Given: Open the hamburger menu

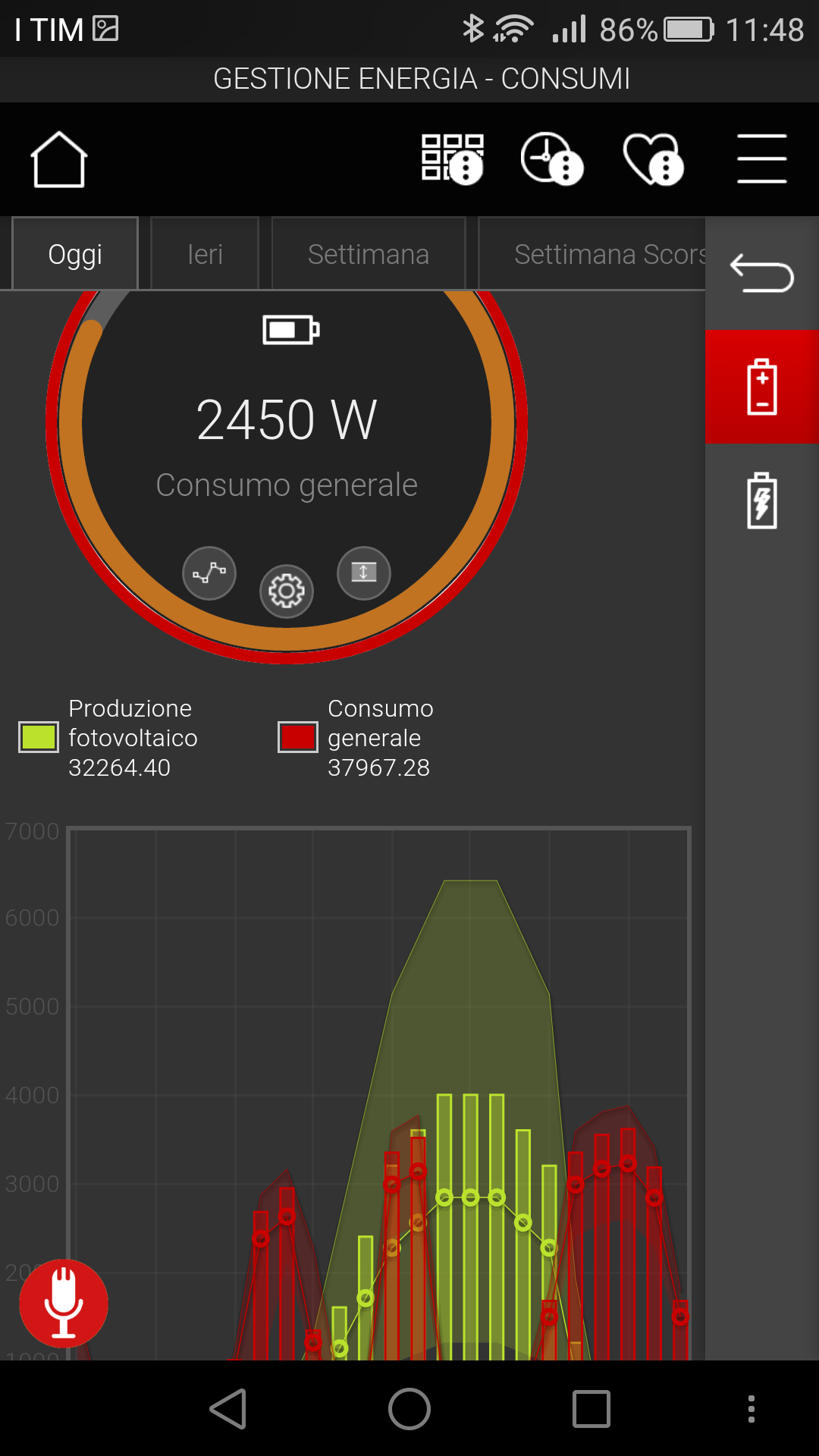Looking at the screenshot, I should 761,159.
